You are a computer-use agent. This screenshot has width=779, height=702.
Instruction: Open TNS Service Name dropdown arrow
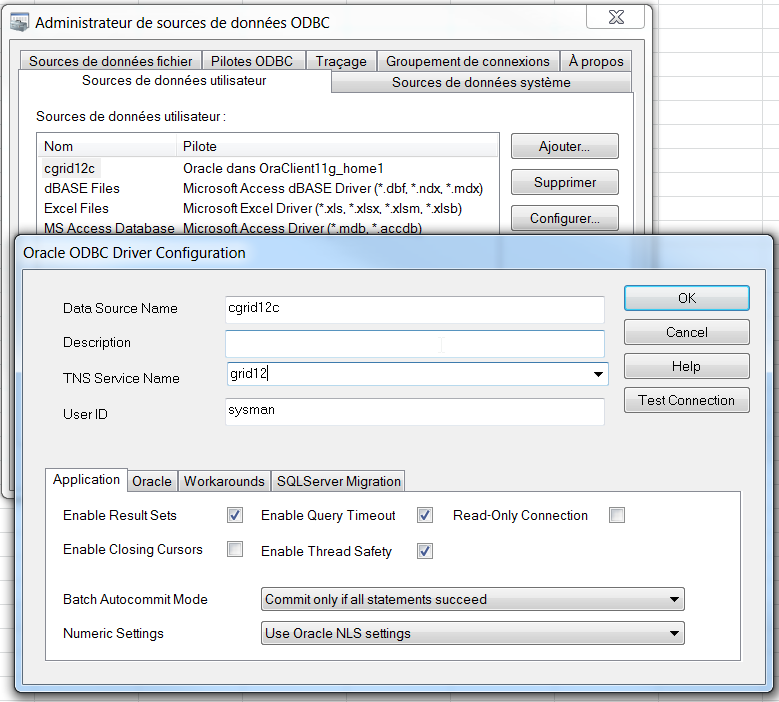pyautogui.click(x=598, y=374)
